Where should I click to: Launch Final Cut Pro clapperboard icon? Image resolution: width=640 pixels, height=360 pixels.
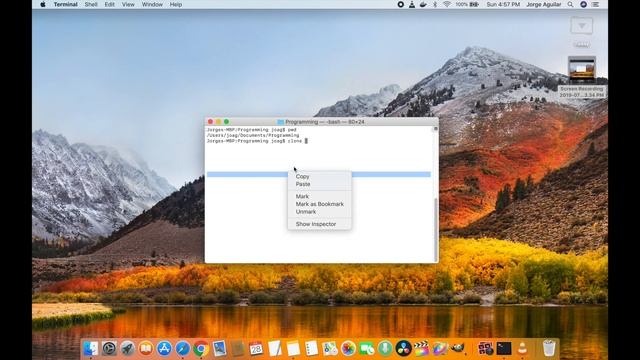click(x=422, y=348)
